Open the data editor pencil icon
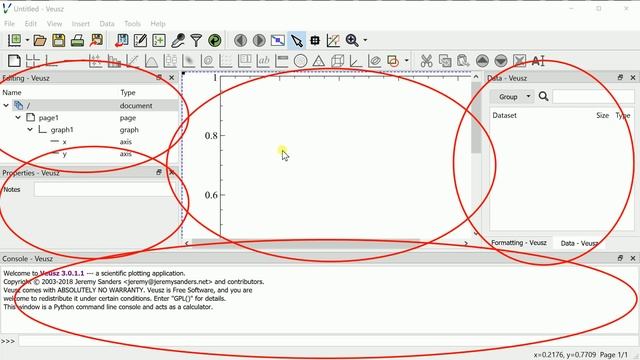 point(140,40)
